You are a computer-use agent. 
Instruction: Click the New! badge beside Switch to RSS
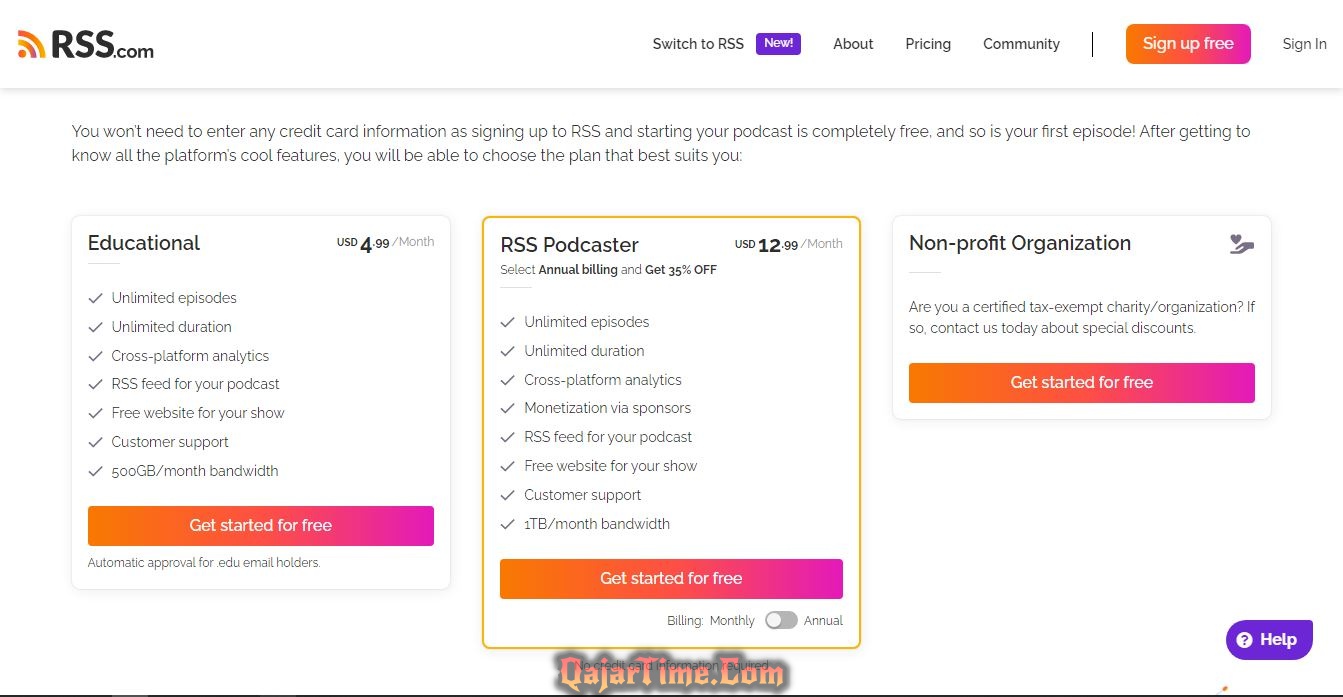pyautogui.click(x=778, y=43)
